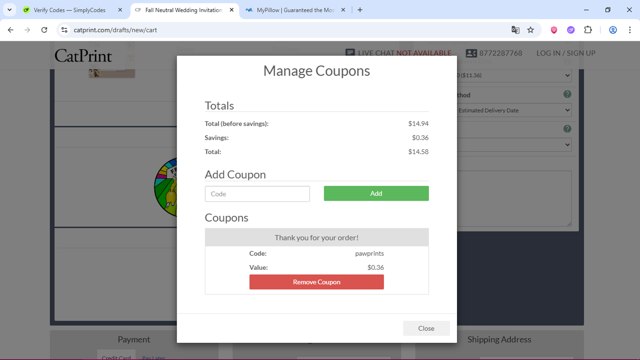
Task: Click the browser forward arrow
Action: pos(27,30)
